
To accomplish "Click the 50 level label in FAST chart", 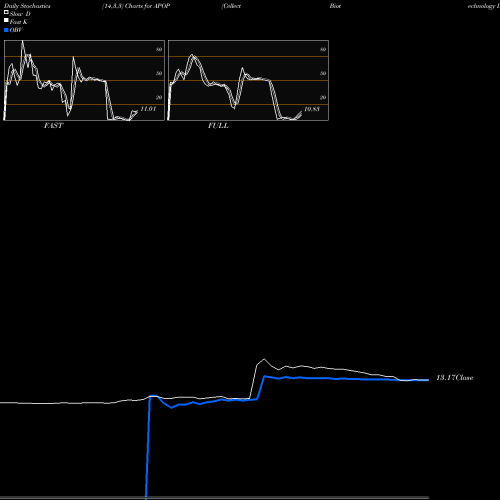I will pos(159,73).
